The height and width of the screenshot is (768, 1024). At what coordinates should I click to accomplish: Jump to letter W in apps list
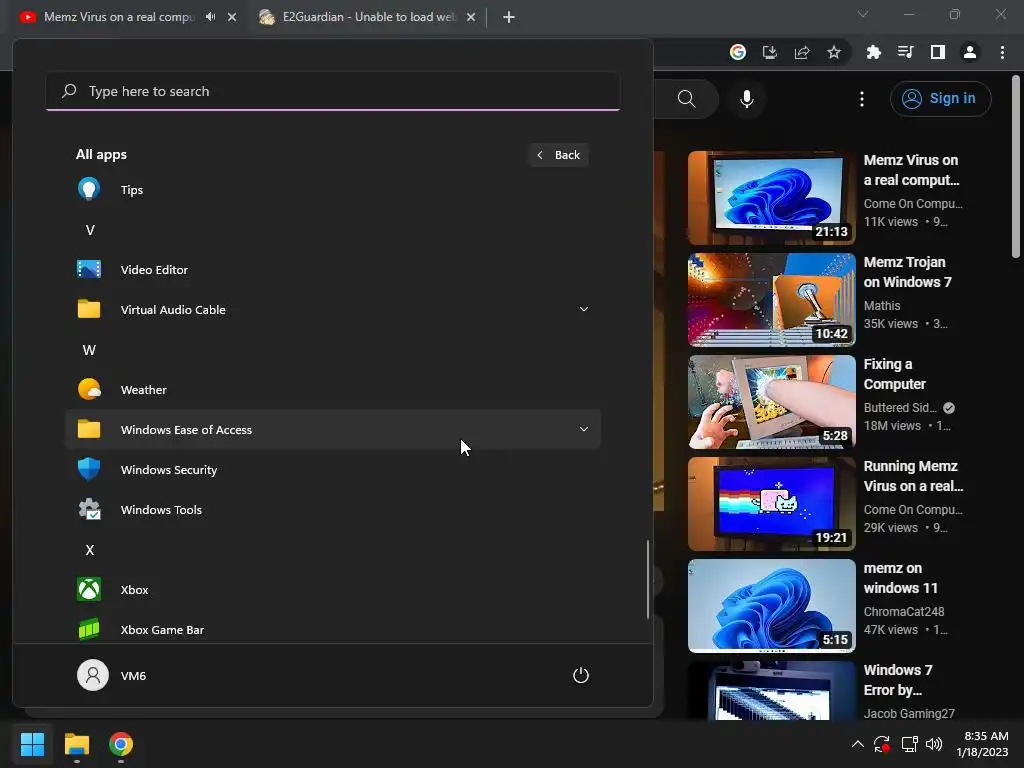[89, 350]
